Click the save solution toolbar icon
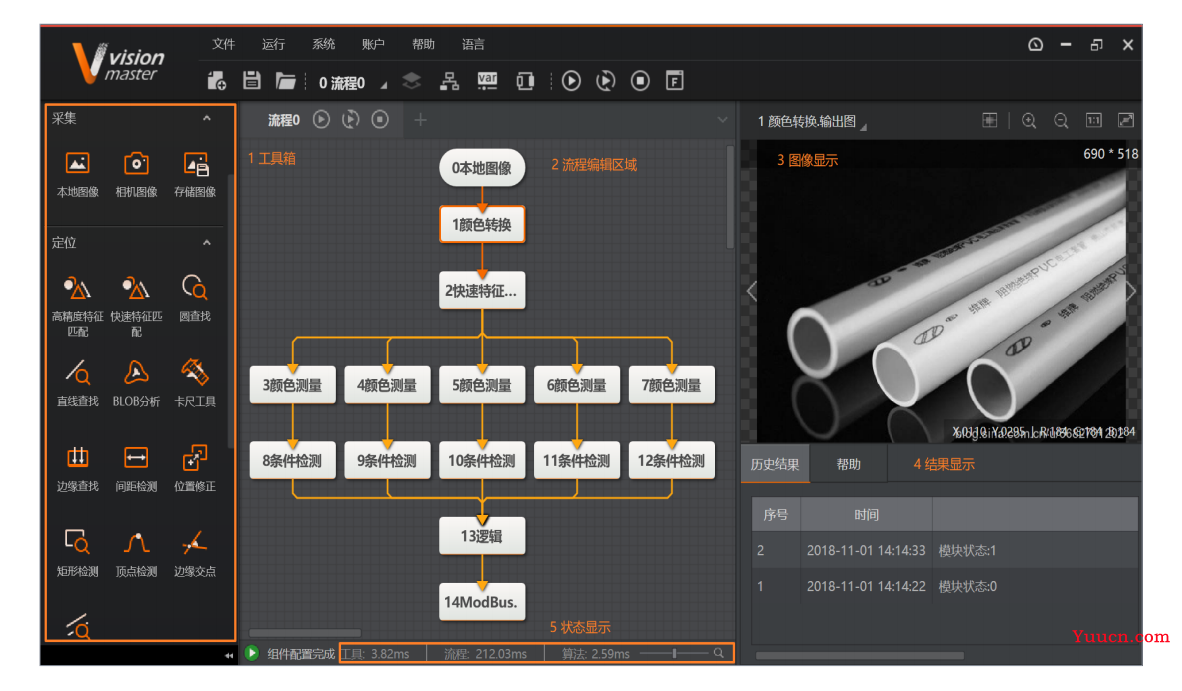 (252, 81)
